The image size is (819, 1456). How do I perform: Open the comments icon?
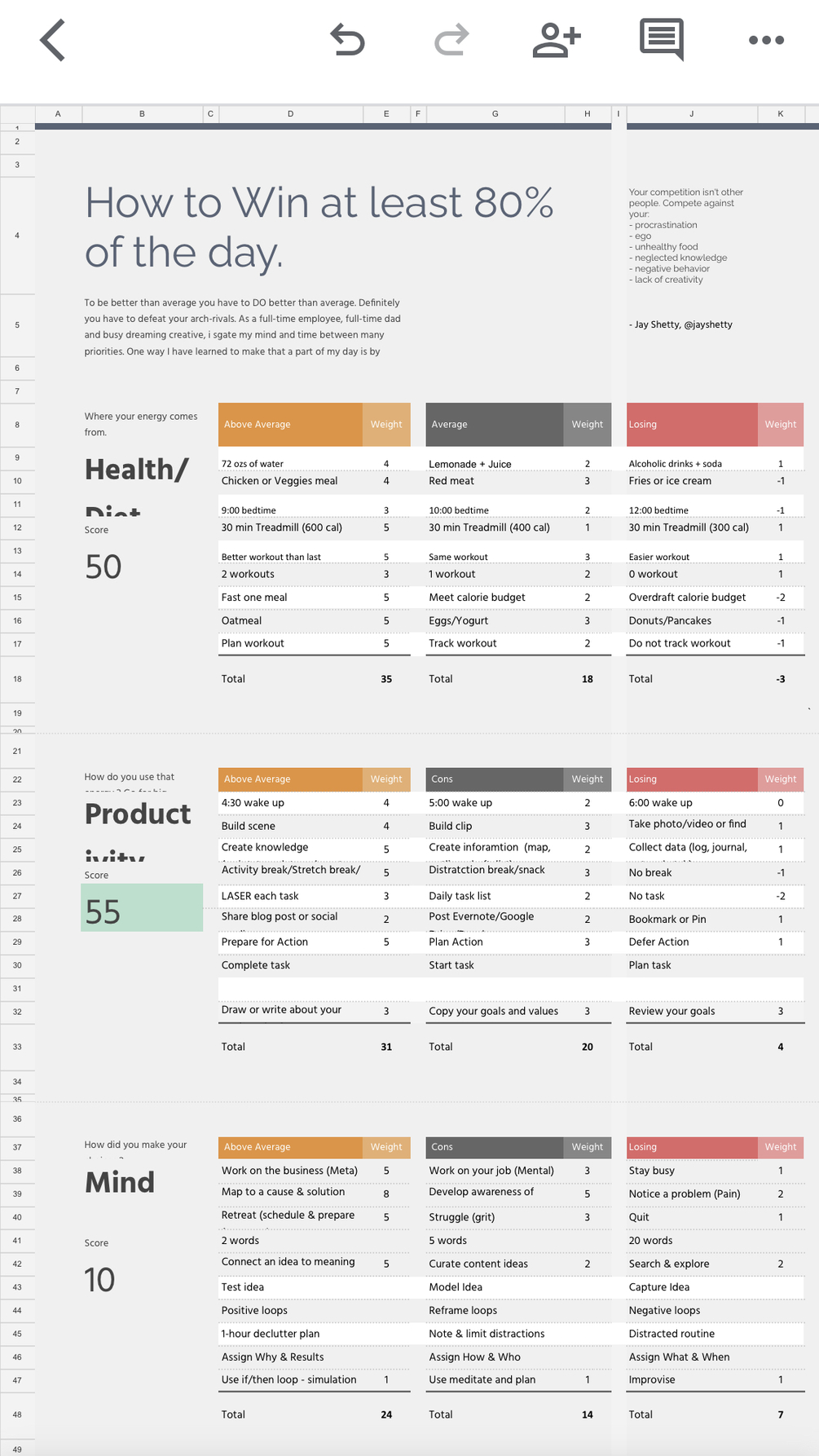click(x=661, y=40)
